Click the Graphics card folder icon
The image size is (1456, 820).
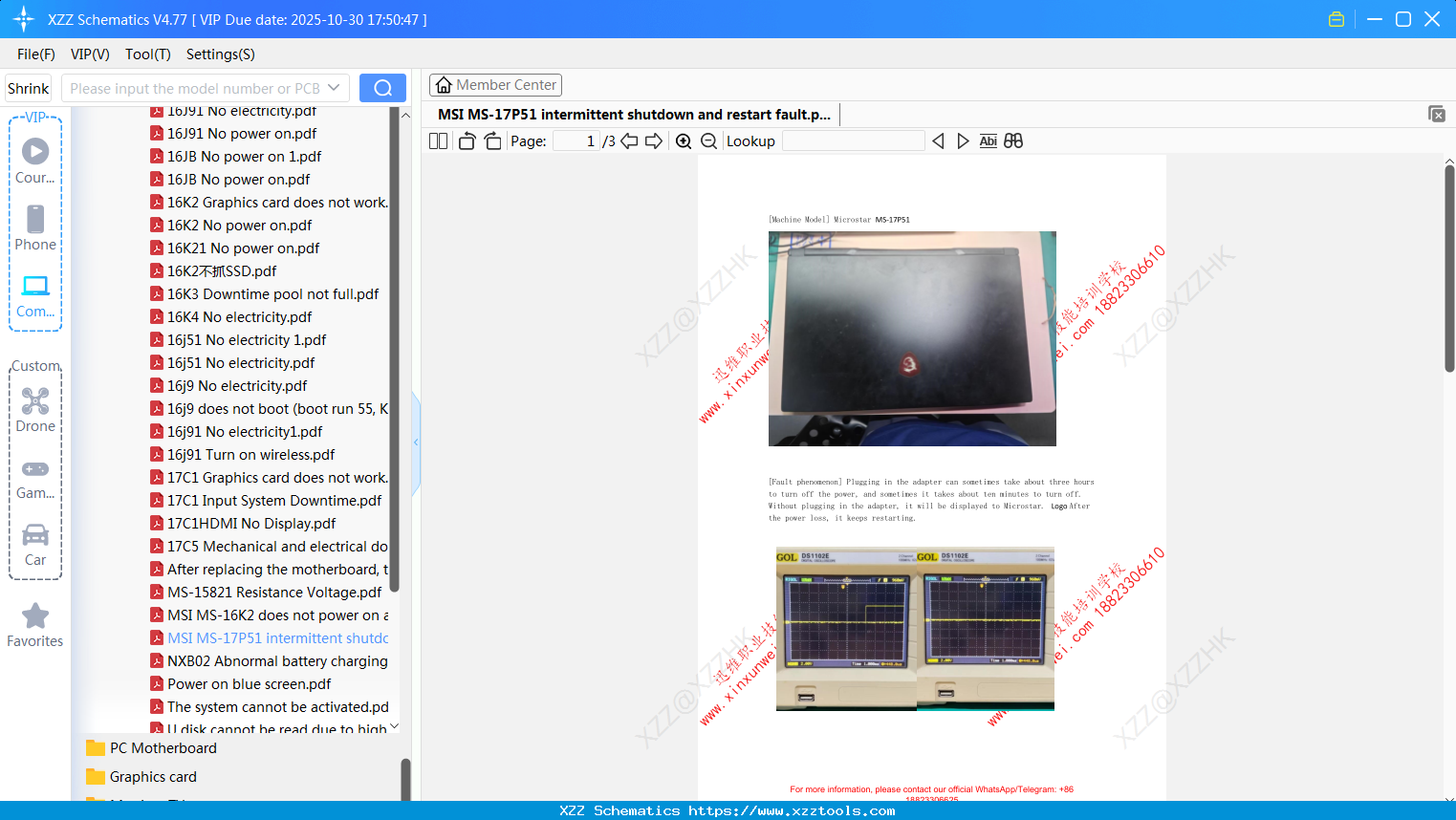96,776
